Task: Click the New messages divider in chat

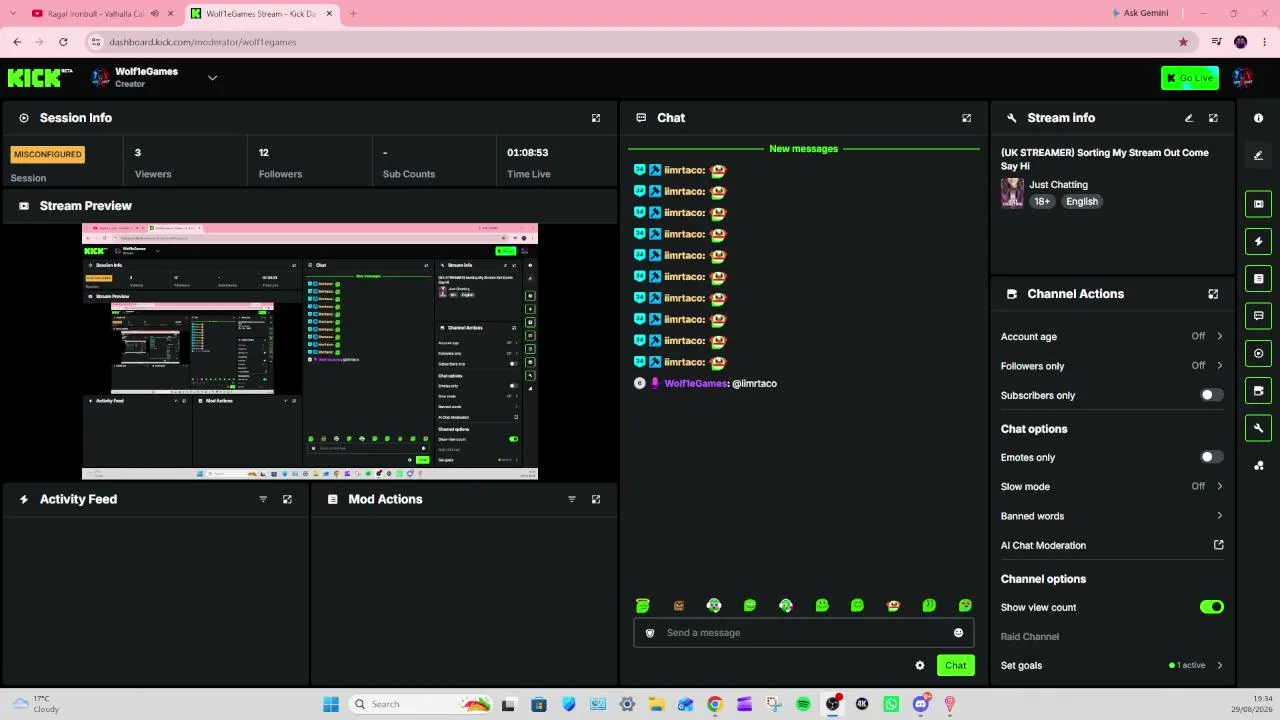Action: coord(803,149)
